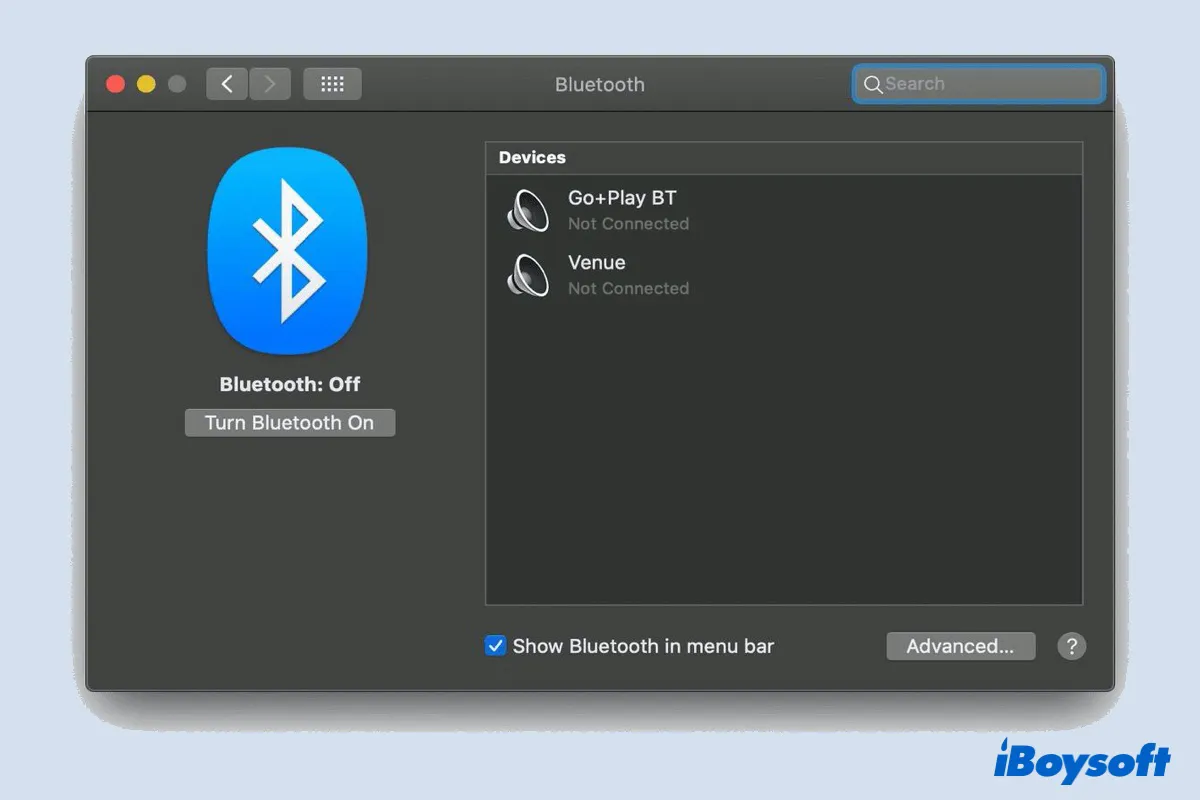1200x800 pixels.
Task: Click the Venue speaker icon
Action: pyautogui.click(x=528, y=275)
